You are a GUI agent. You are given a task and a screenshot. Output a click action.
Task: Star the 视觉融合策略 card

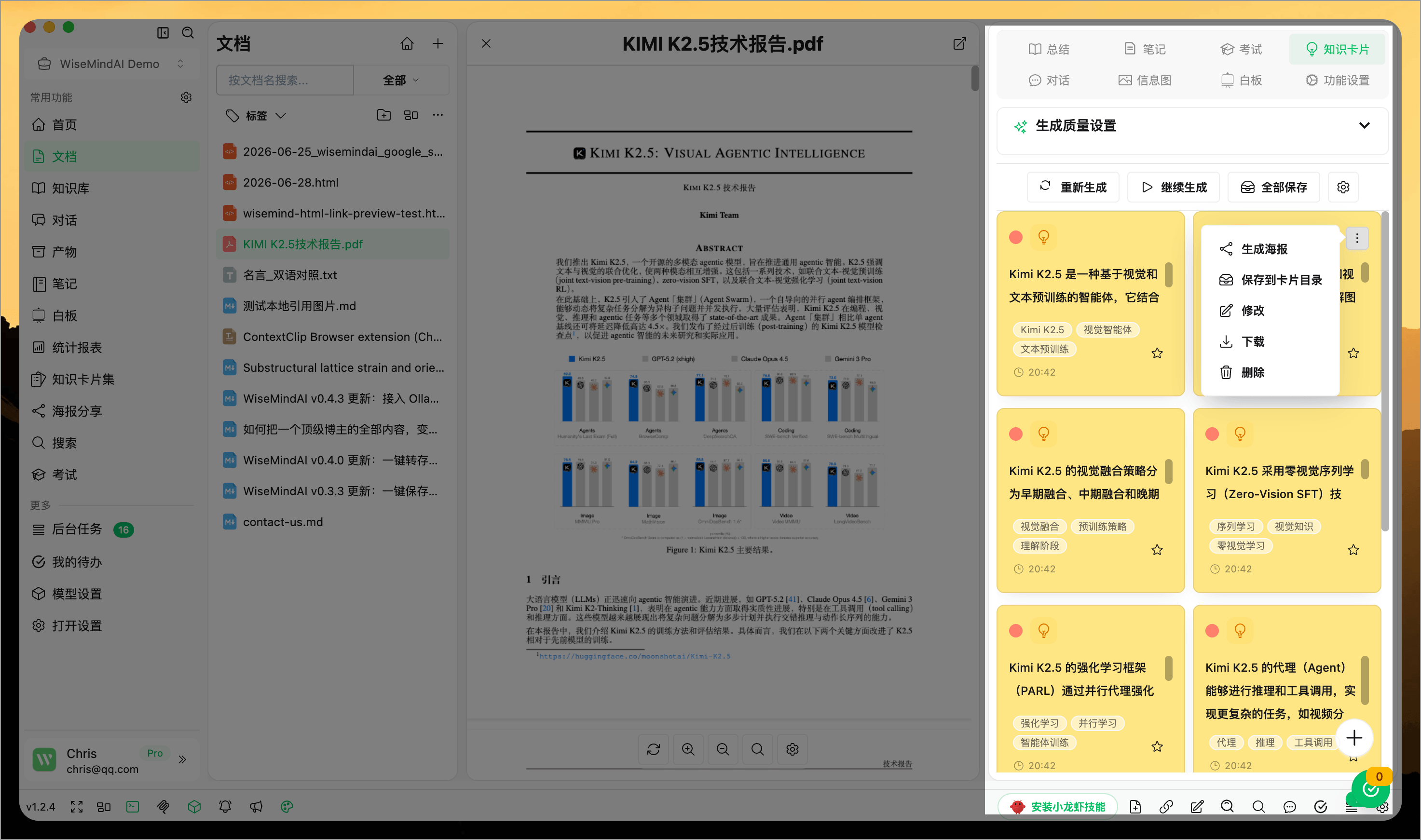1157,550
